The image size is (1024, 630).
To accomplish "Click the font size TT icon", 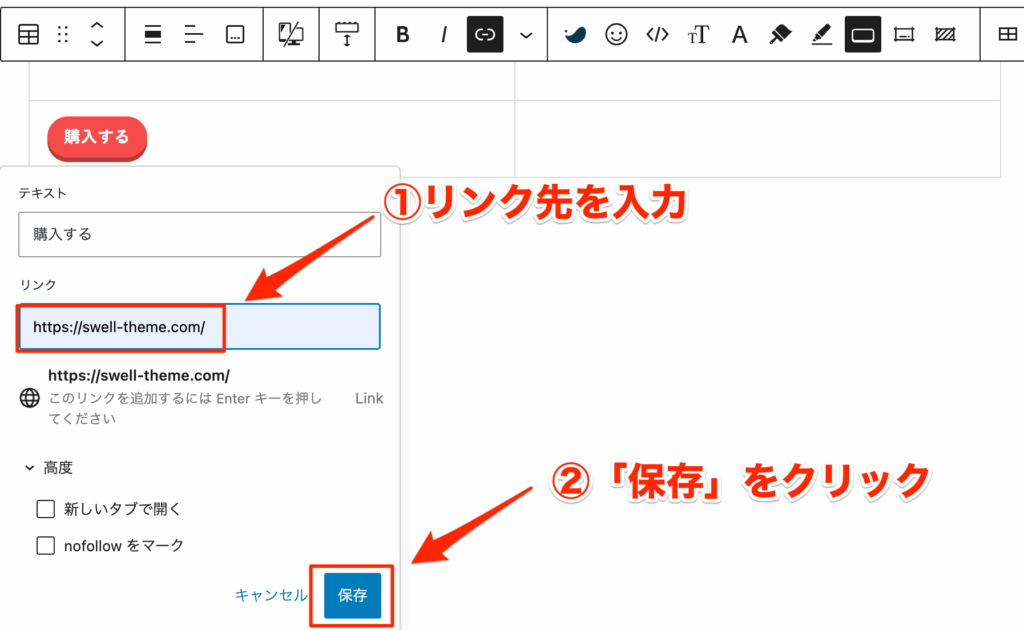I will (698, 35).
